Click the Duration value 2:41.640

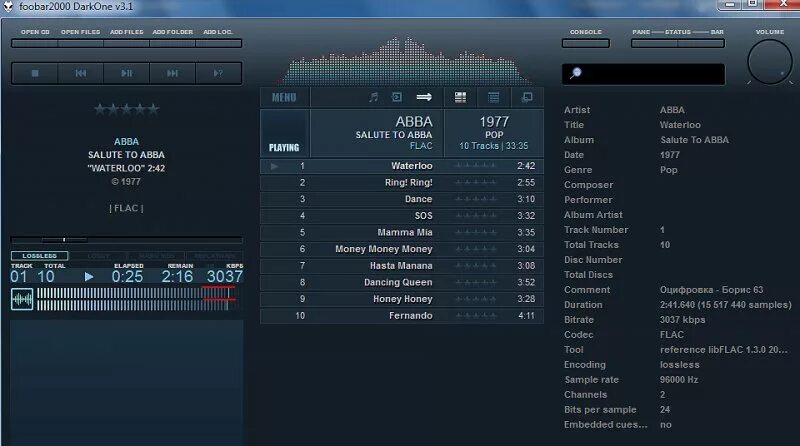pyautogui.click(x=725, y=305)
